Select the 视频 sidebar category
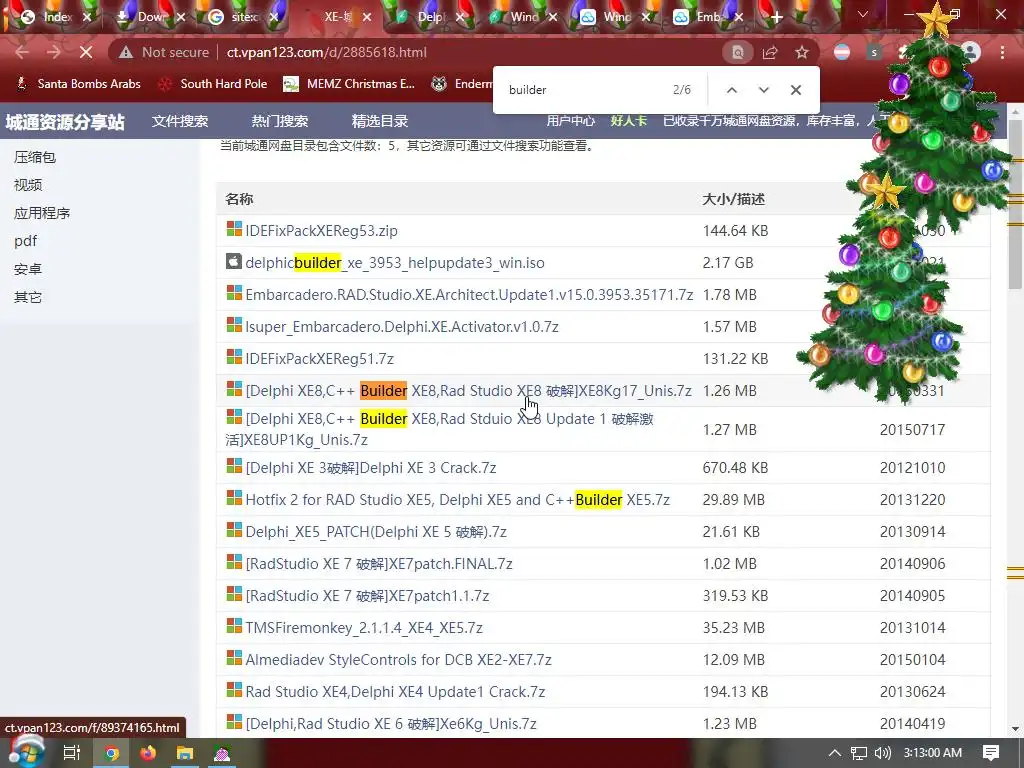The image size is (1024, 768). tap(28, 185)
